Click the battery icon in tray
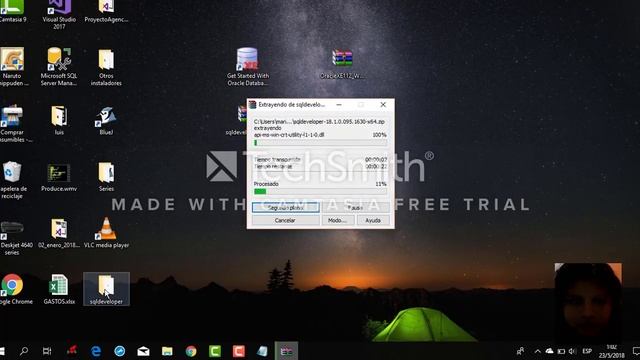 pos(561,351)
